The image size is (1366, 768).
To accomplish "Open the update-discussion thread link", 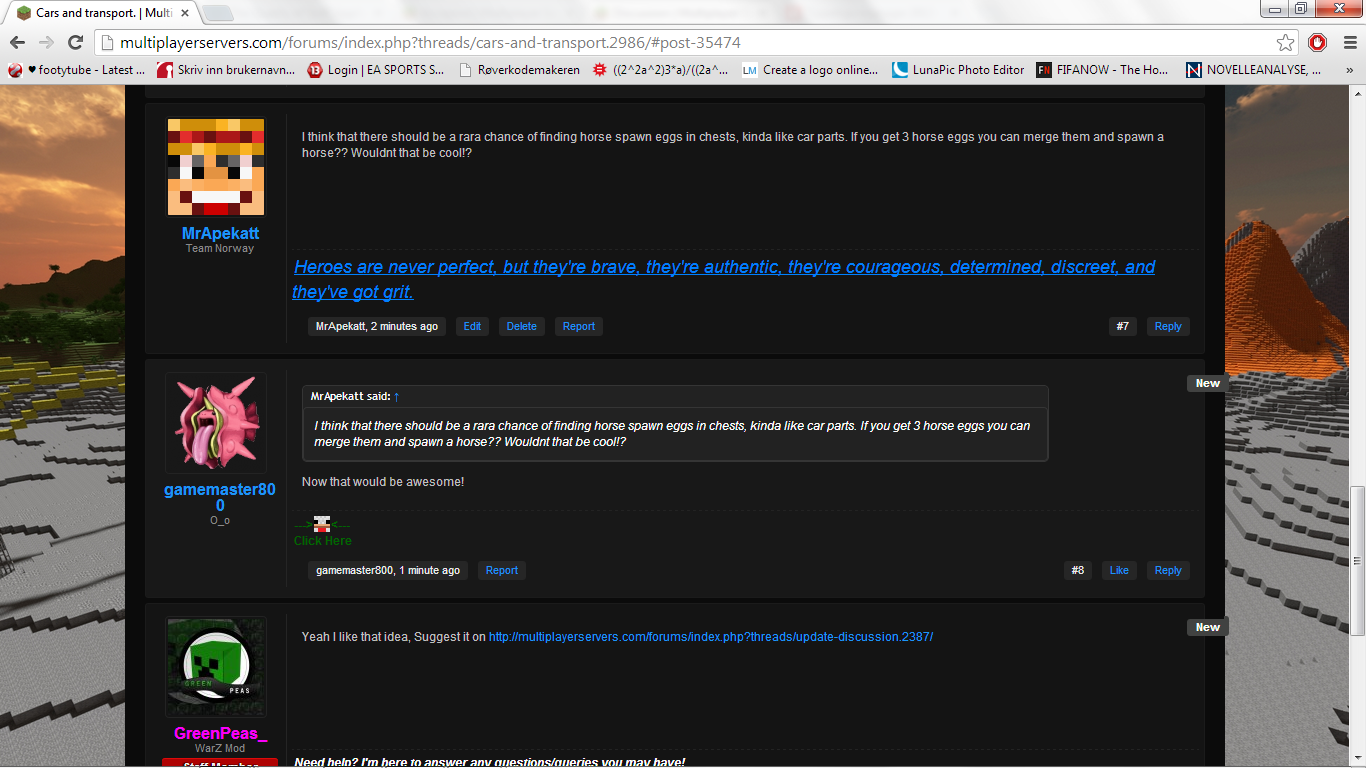I will pyautogui.click(x=710, y=637).
